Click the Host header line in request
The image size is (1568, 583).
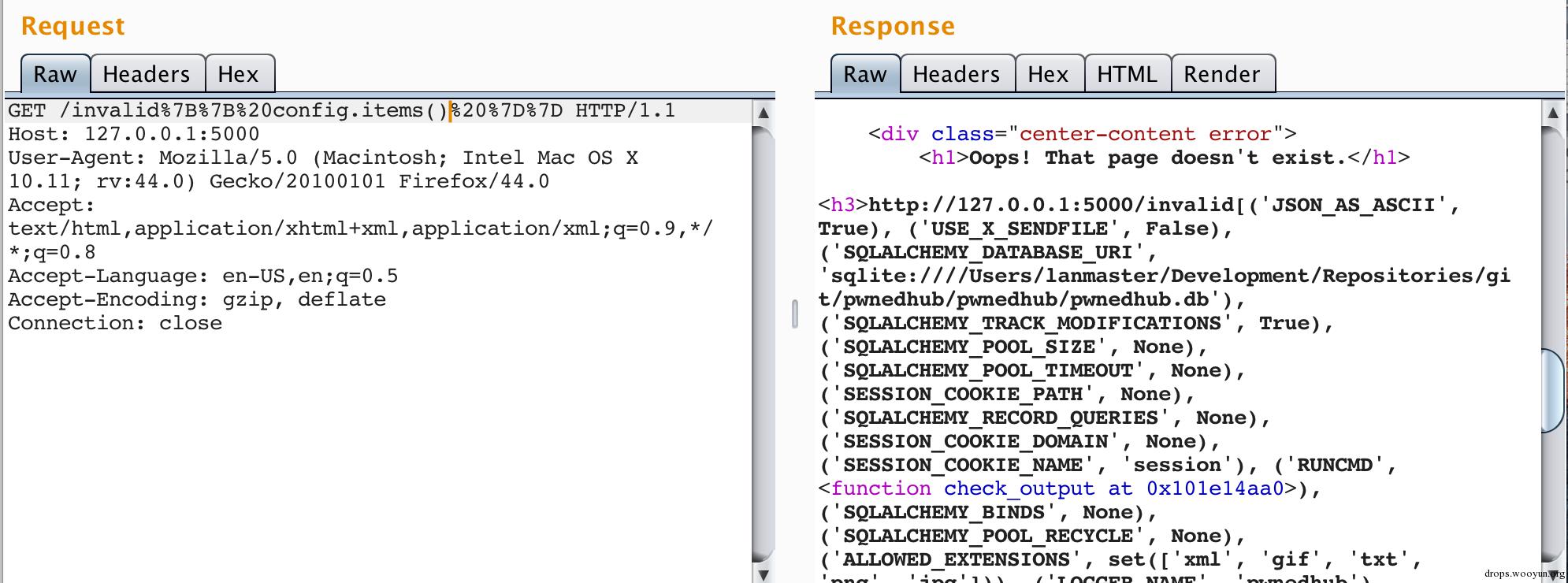pos(134,135)
